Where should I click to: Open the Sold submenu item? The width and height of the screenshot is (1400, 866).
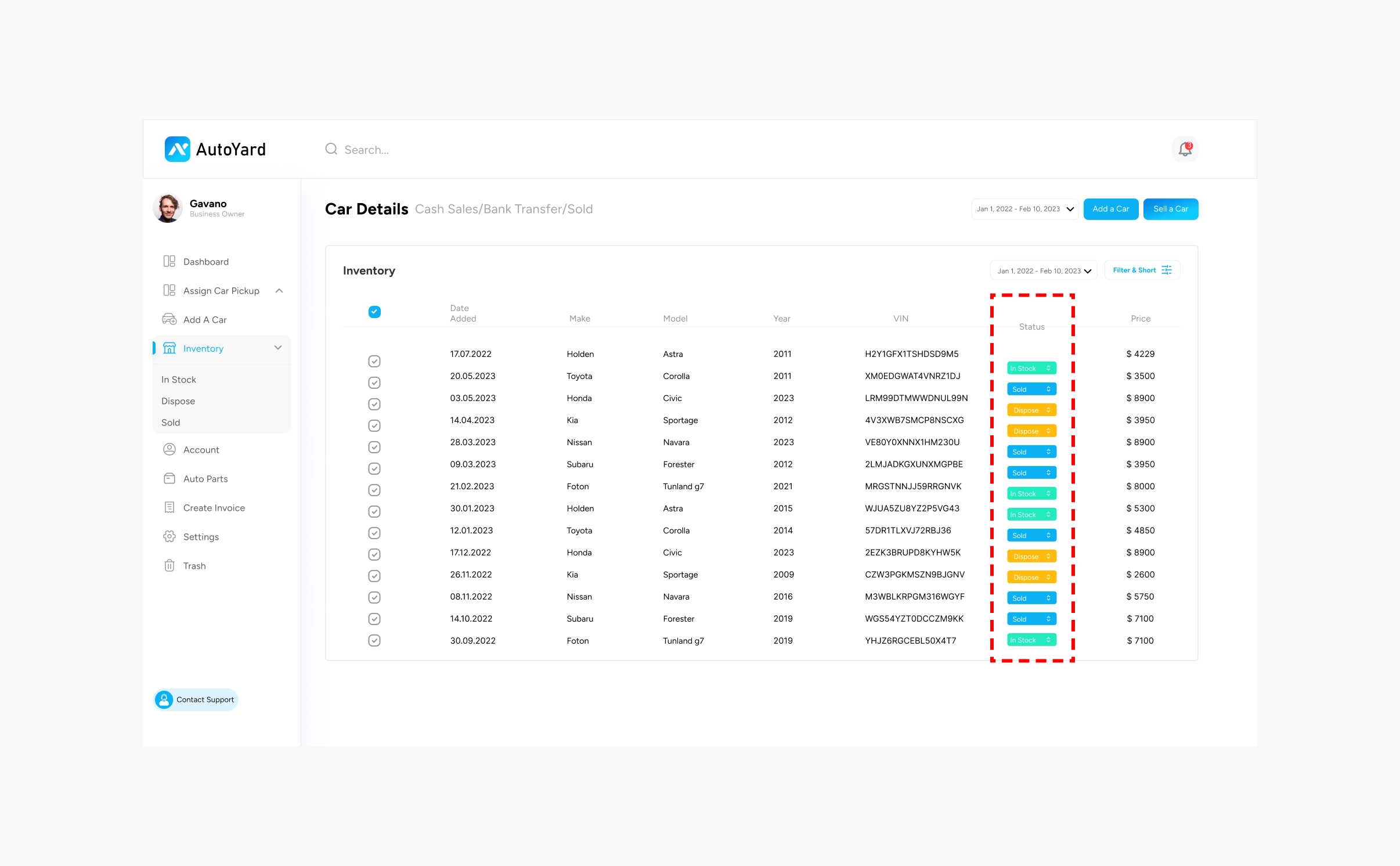click(x=171, y=423)
